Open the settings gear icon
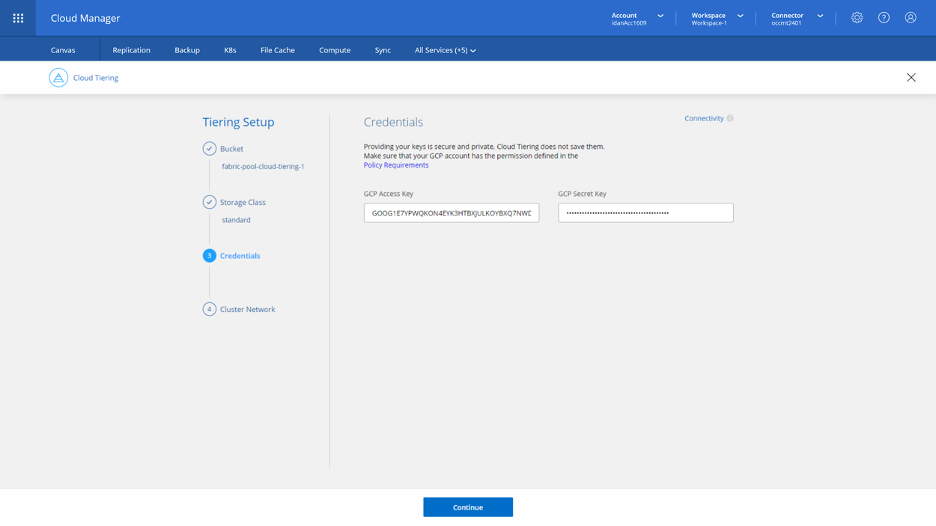Screen dimensions: 936x526 (857, 18)
